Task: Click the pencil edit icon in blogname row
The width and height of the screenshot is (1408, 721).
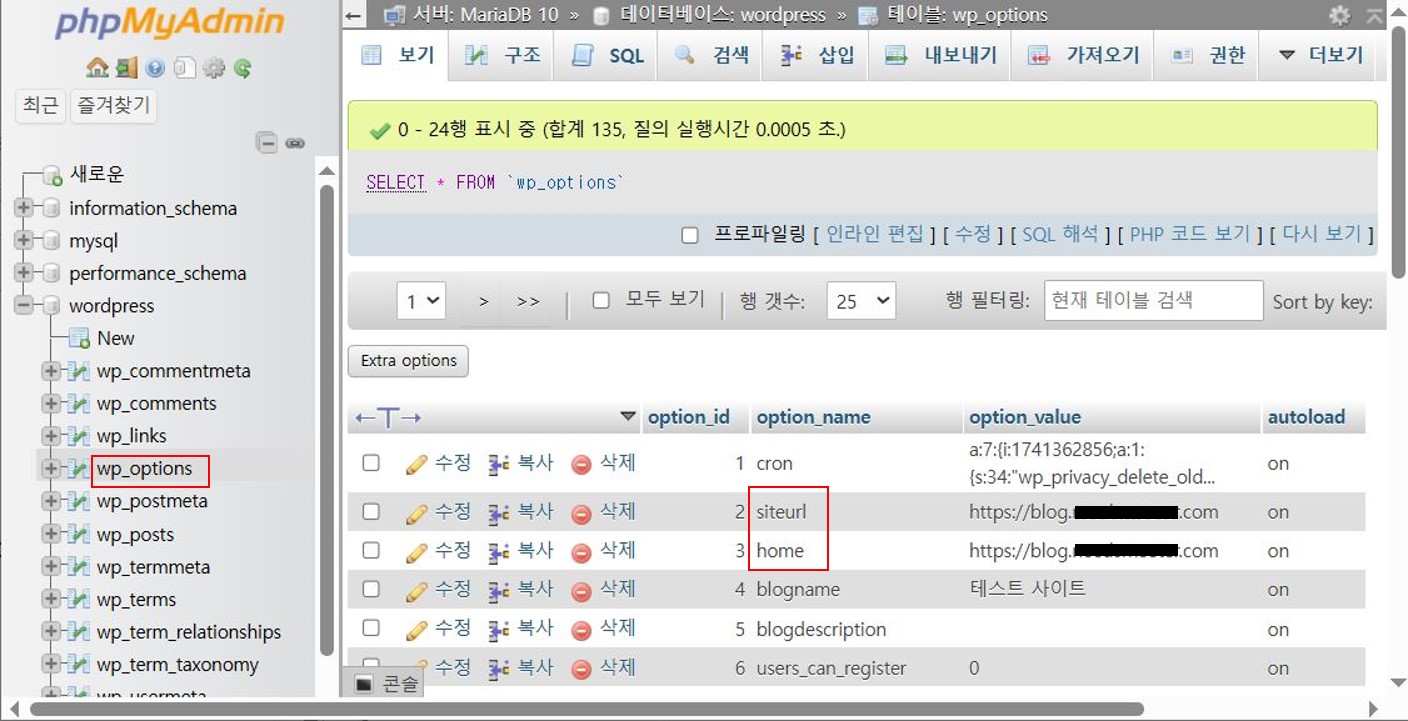Action: click(417, 591)
